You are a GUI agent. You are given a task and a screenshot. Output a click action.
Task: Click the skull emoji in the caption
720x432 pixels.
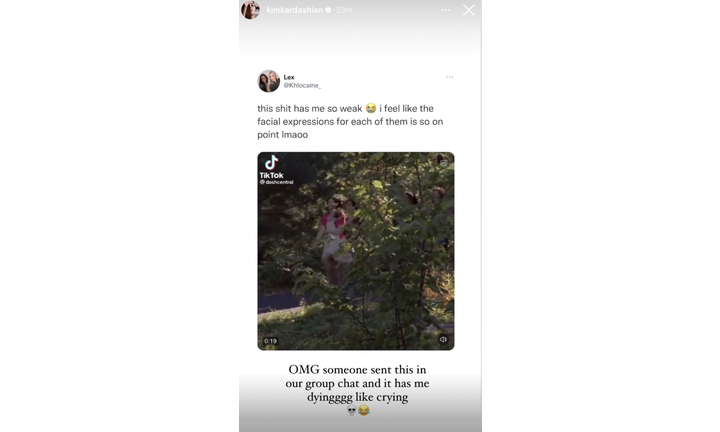pos(352,410)
